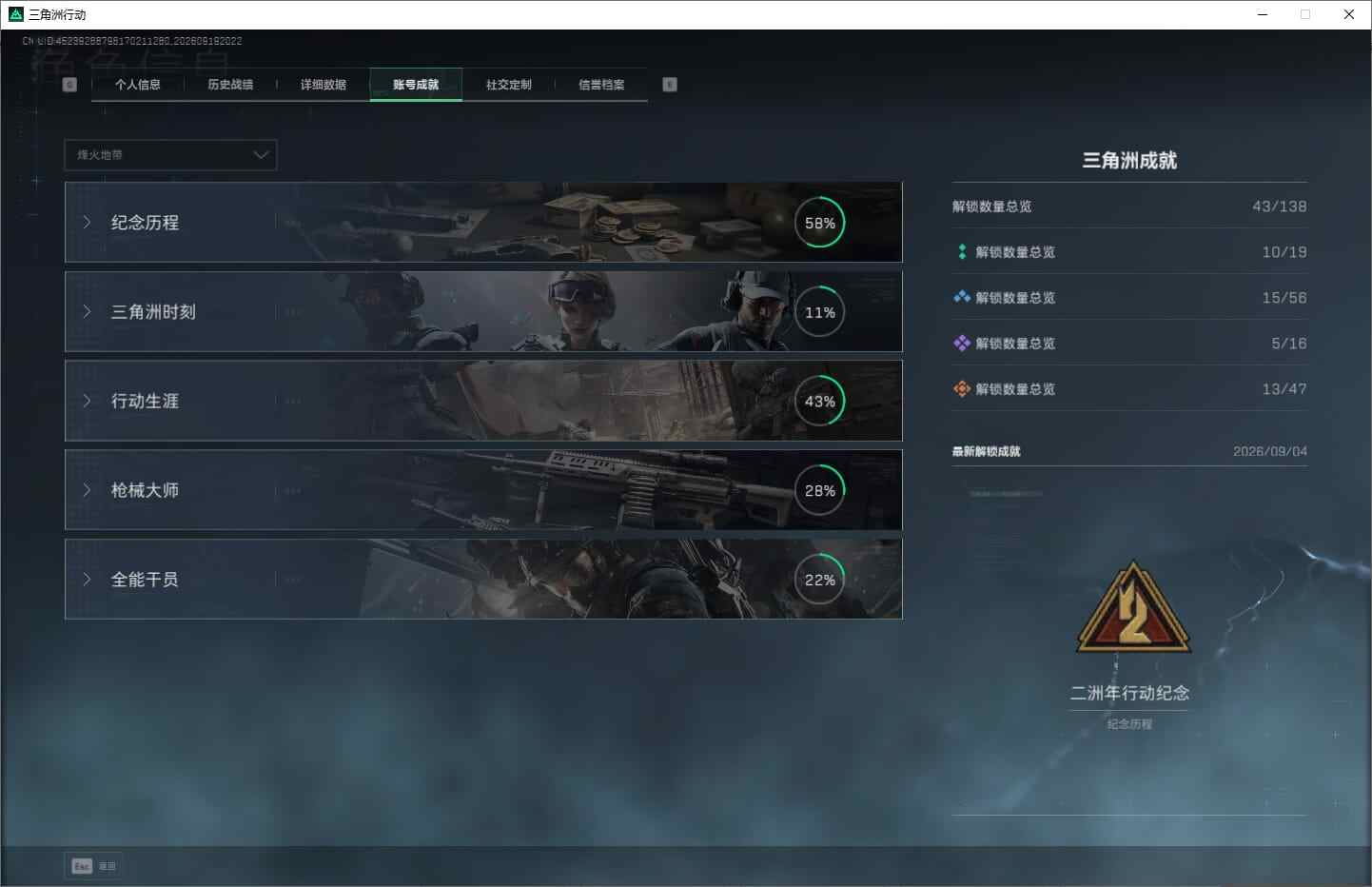Open the 信誉档案 tab
Viewport: 1372px width, 887px height.
[x=601, y=85]
